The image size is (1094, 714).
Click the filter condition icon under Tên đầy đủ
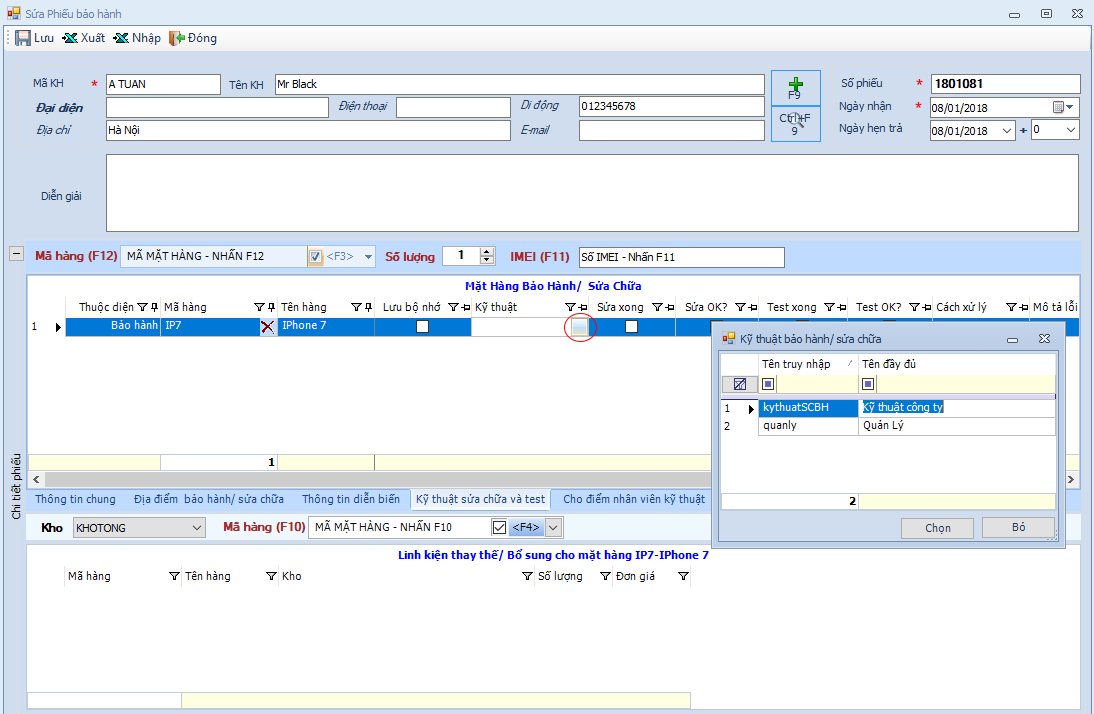coord(868,384)
